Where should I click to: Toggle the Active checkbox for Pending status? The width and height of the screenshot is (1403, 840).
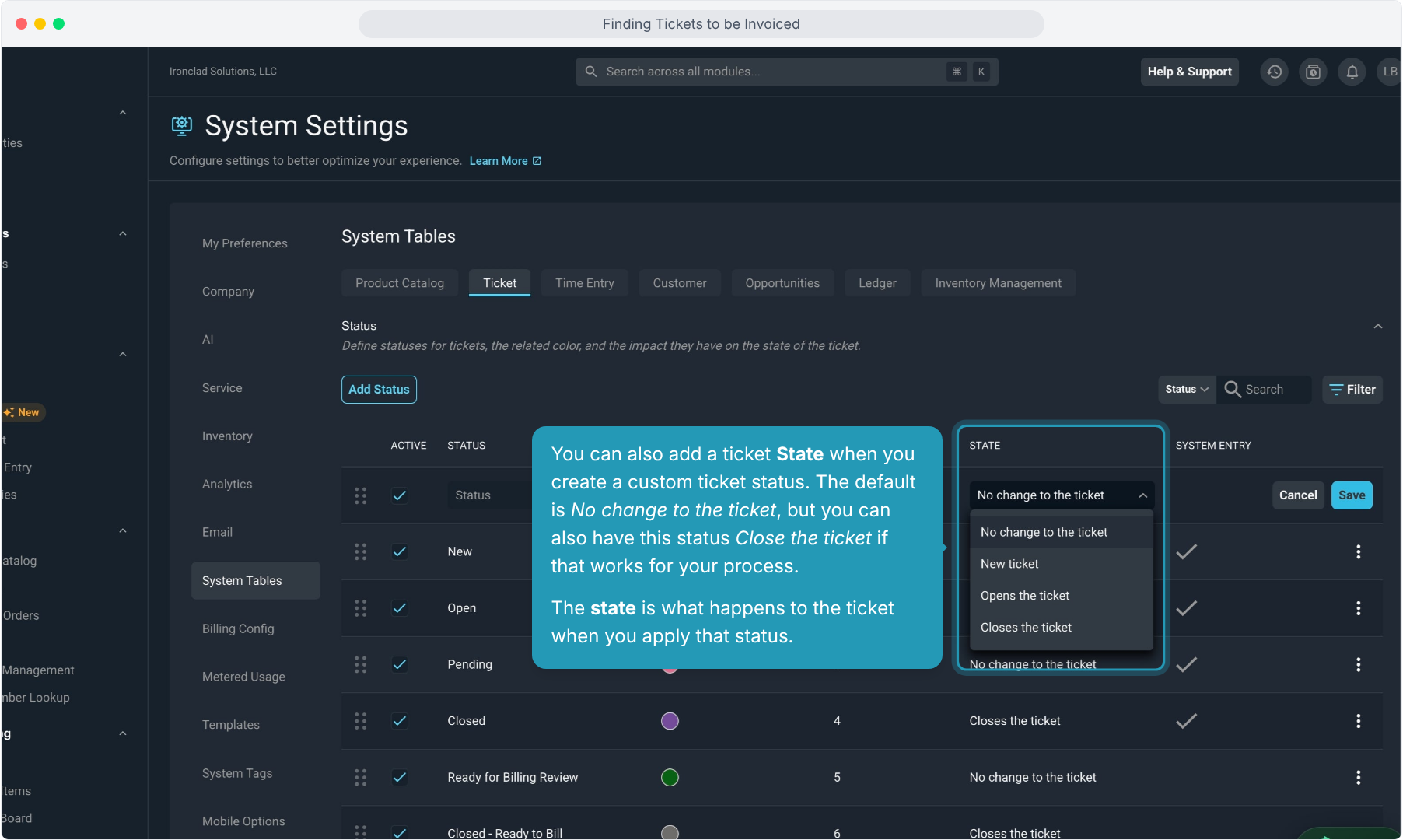point(400,664)
